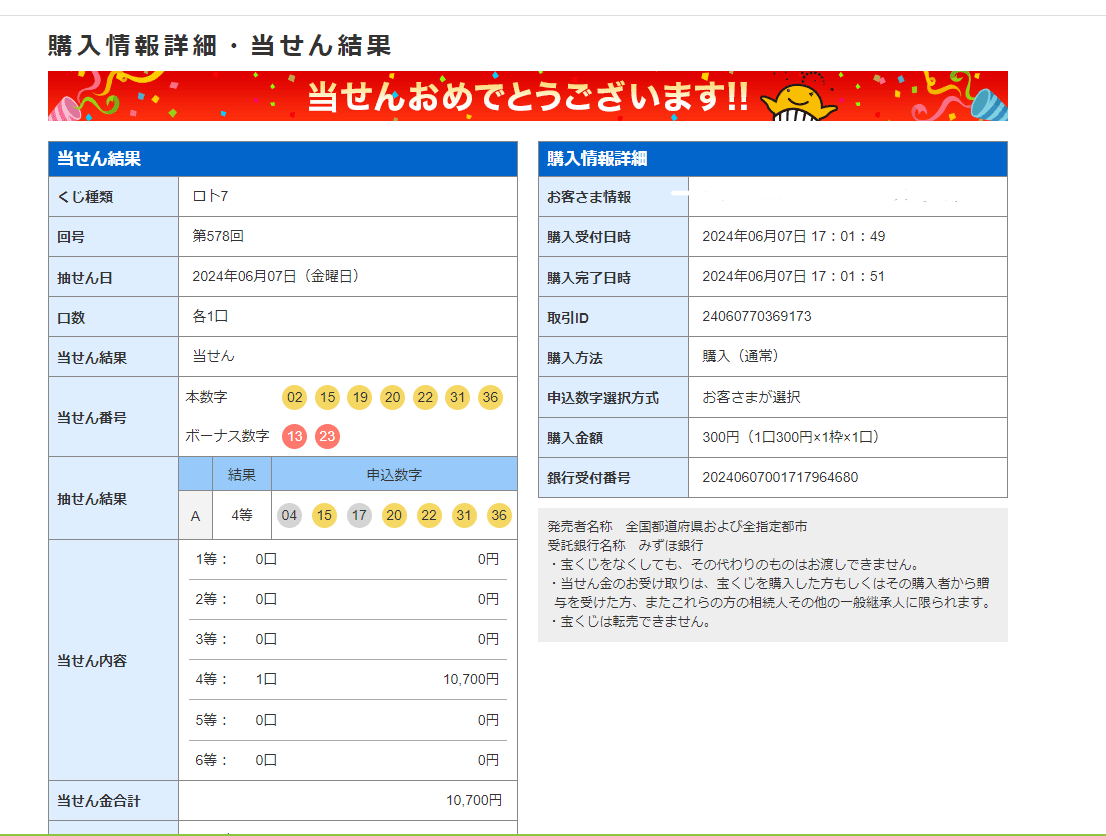The height and width of the screenshot is (836, 1106).
Task: Click the blue 購入情報詳細 panel header
Action: (x=772, y=159)
